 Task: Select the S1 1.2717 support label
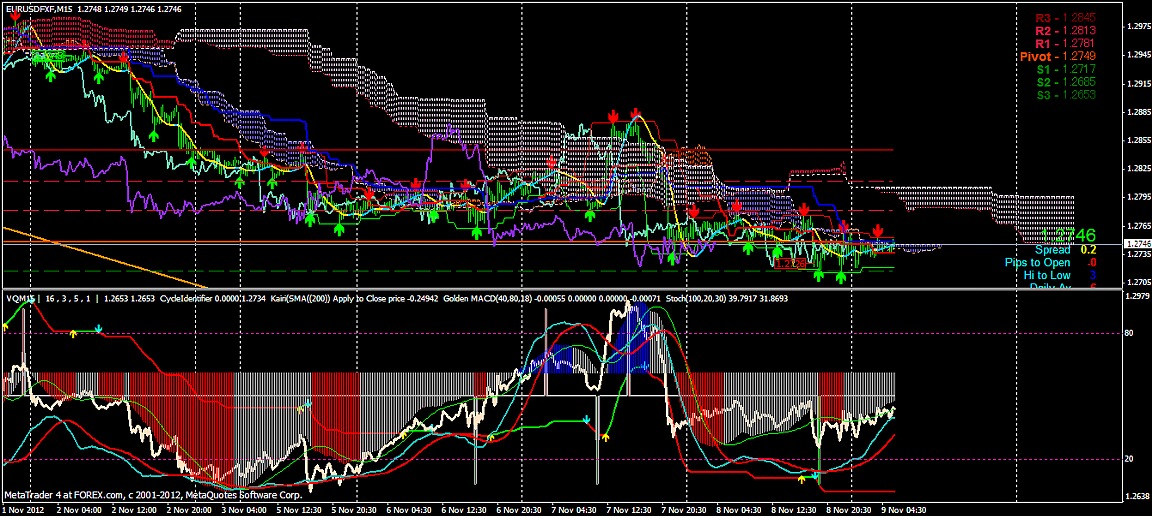(1065, 70)
